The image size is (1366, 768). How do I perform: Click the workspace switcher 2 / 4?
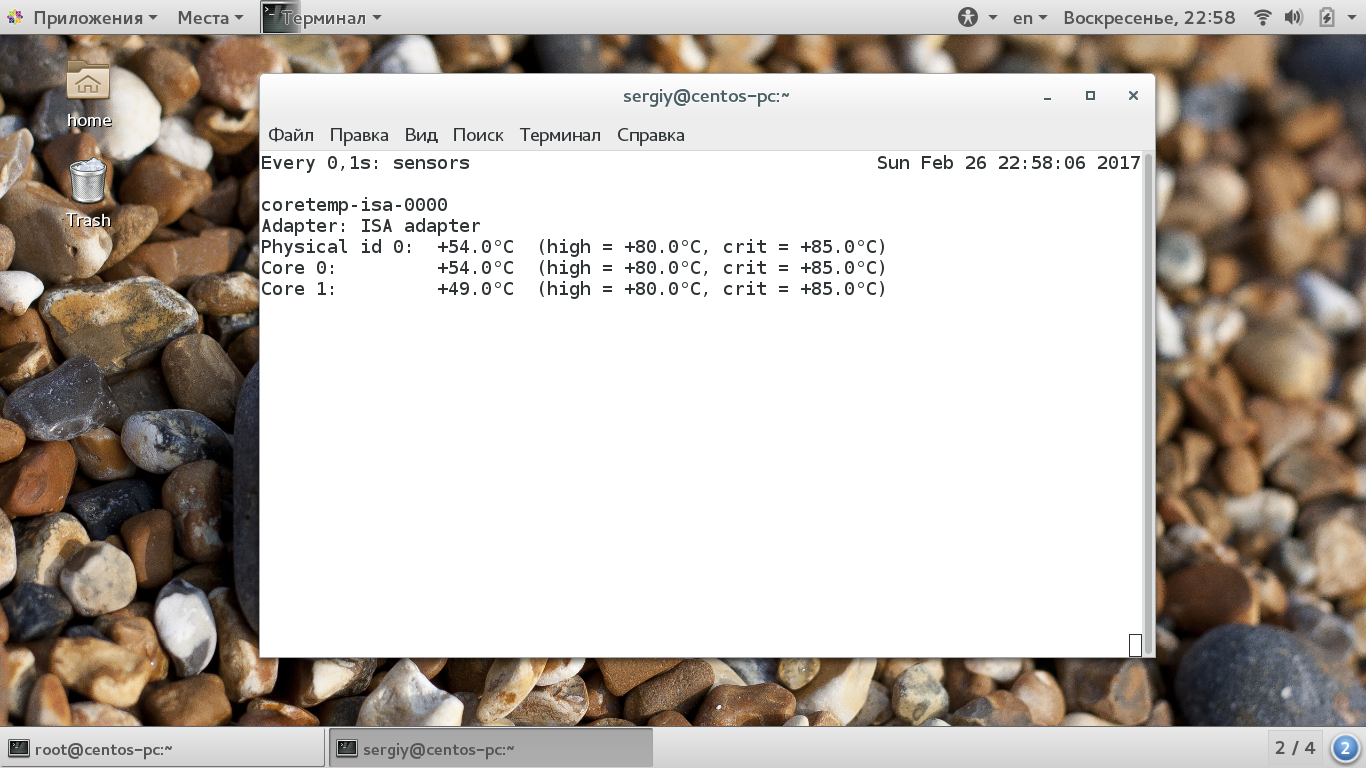click(1295, 748)
